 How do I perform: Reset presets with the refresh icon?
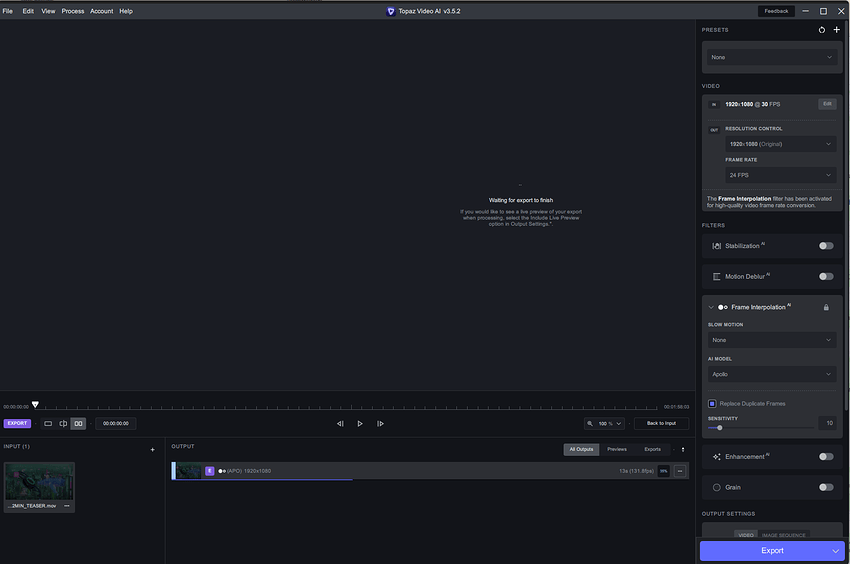tap(822, 30)
